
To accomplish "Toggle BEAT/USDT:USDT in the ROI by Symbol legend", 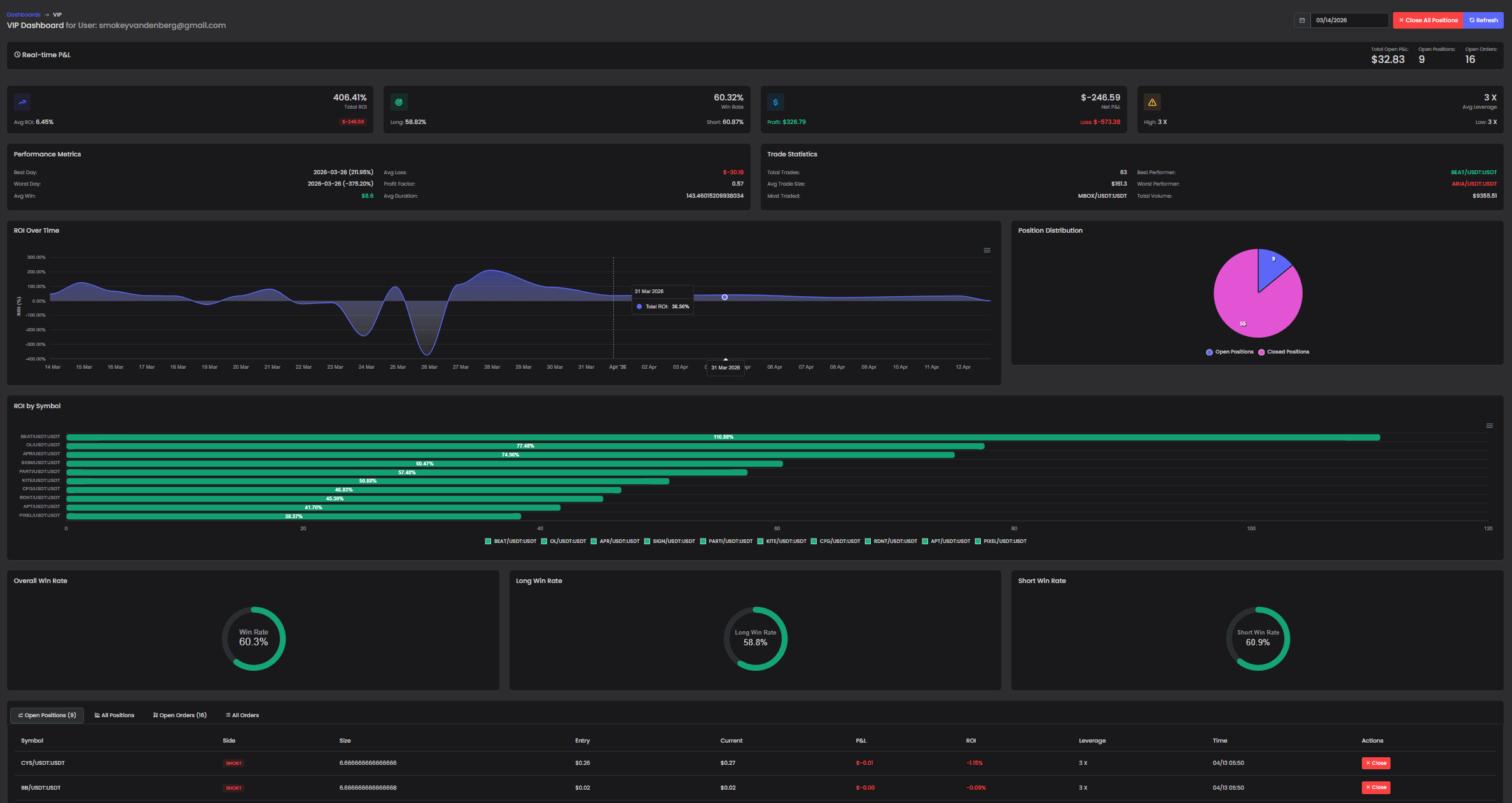I will [510, 541].
